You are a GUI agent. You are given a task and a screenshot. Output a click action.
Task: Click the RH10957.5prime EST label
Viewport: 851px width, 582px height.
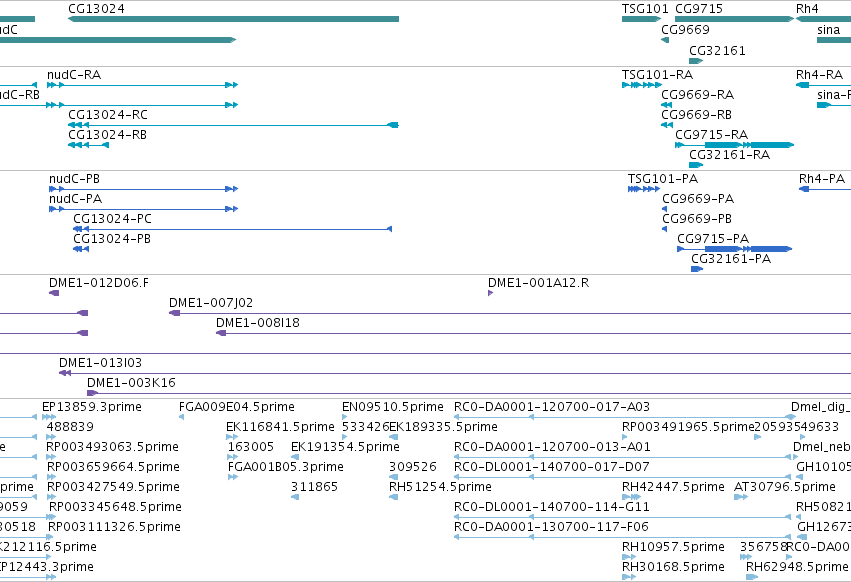point(673,547)
